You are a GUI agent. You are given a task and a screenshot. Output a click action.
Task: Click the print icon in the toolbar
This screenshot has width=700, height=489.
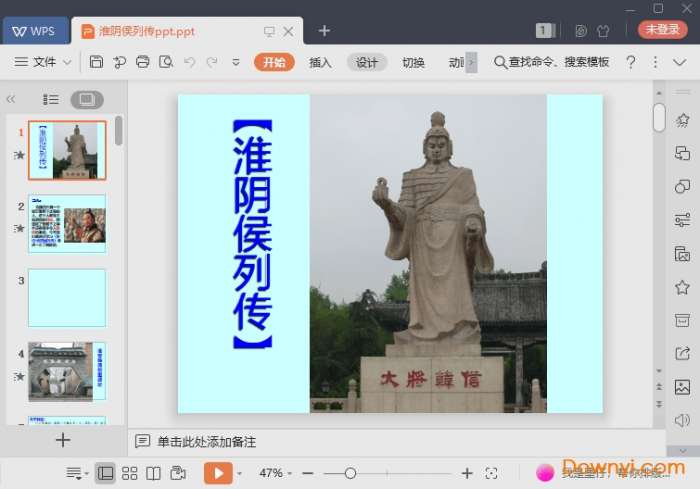pos(142,62)
